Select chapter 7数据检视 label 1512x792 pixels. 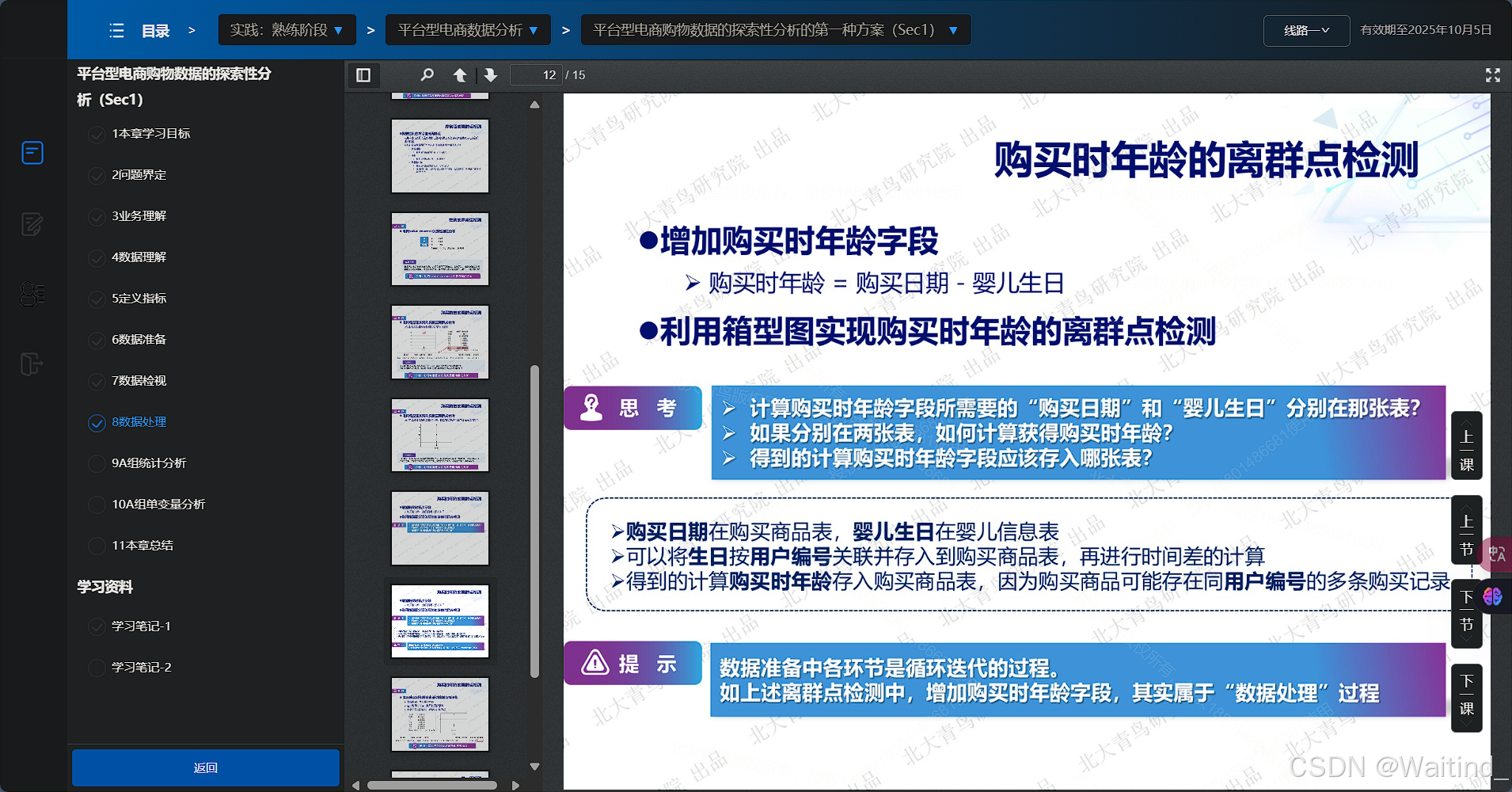[x=139, y=380]
